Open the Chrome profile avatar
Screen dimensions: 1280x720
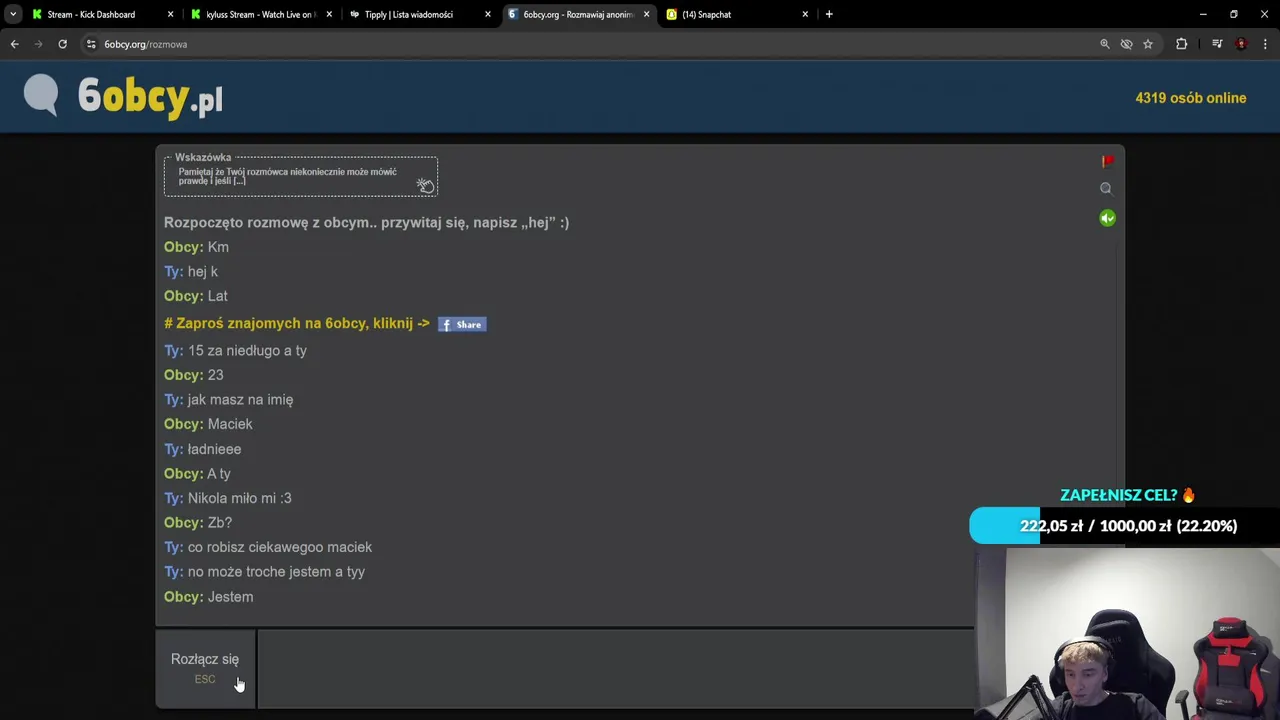(1241, 44)
